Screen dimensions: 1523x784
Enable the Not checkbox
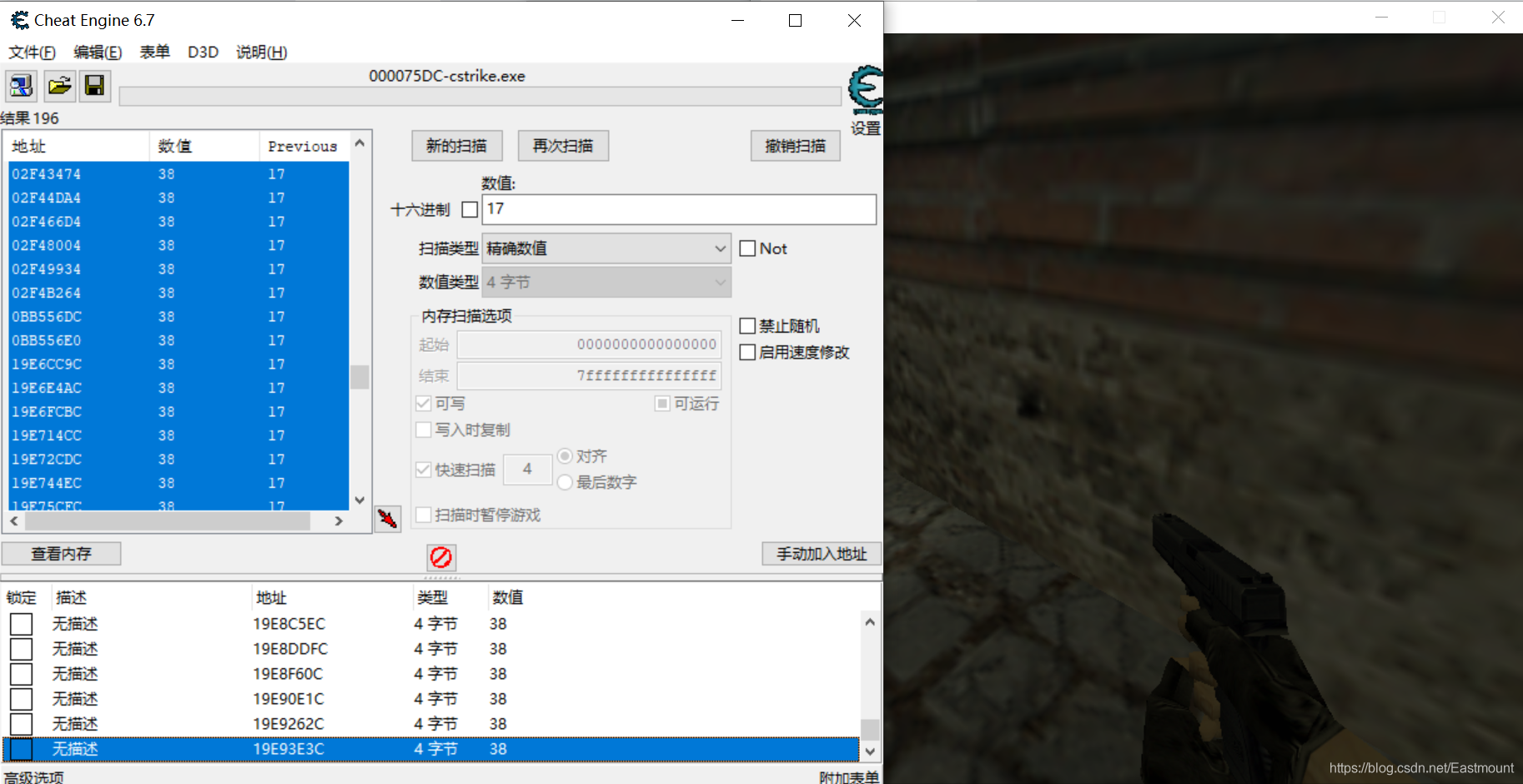coord(747,249)
